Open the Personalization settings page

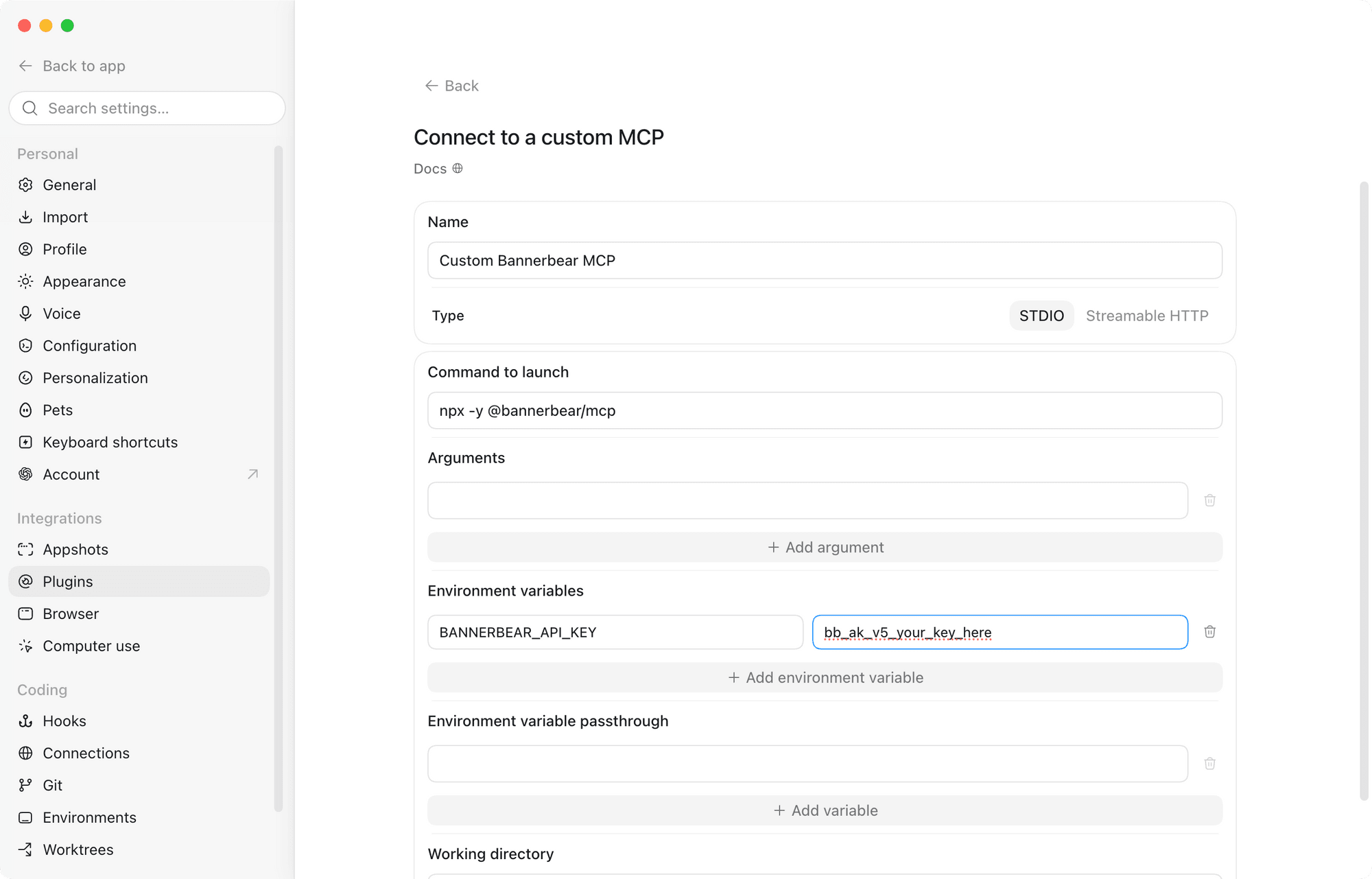139,378
